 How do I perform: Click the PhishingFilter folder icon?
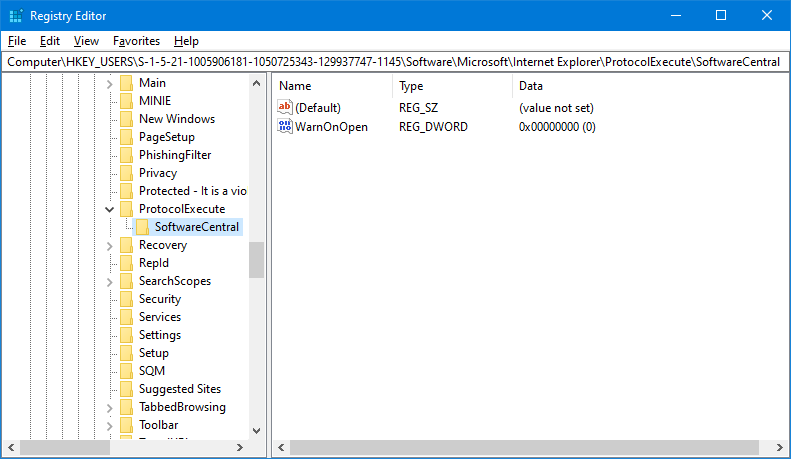coord(126,155)
